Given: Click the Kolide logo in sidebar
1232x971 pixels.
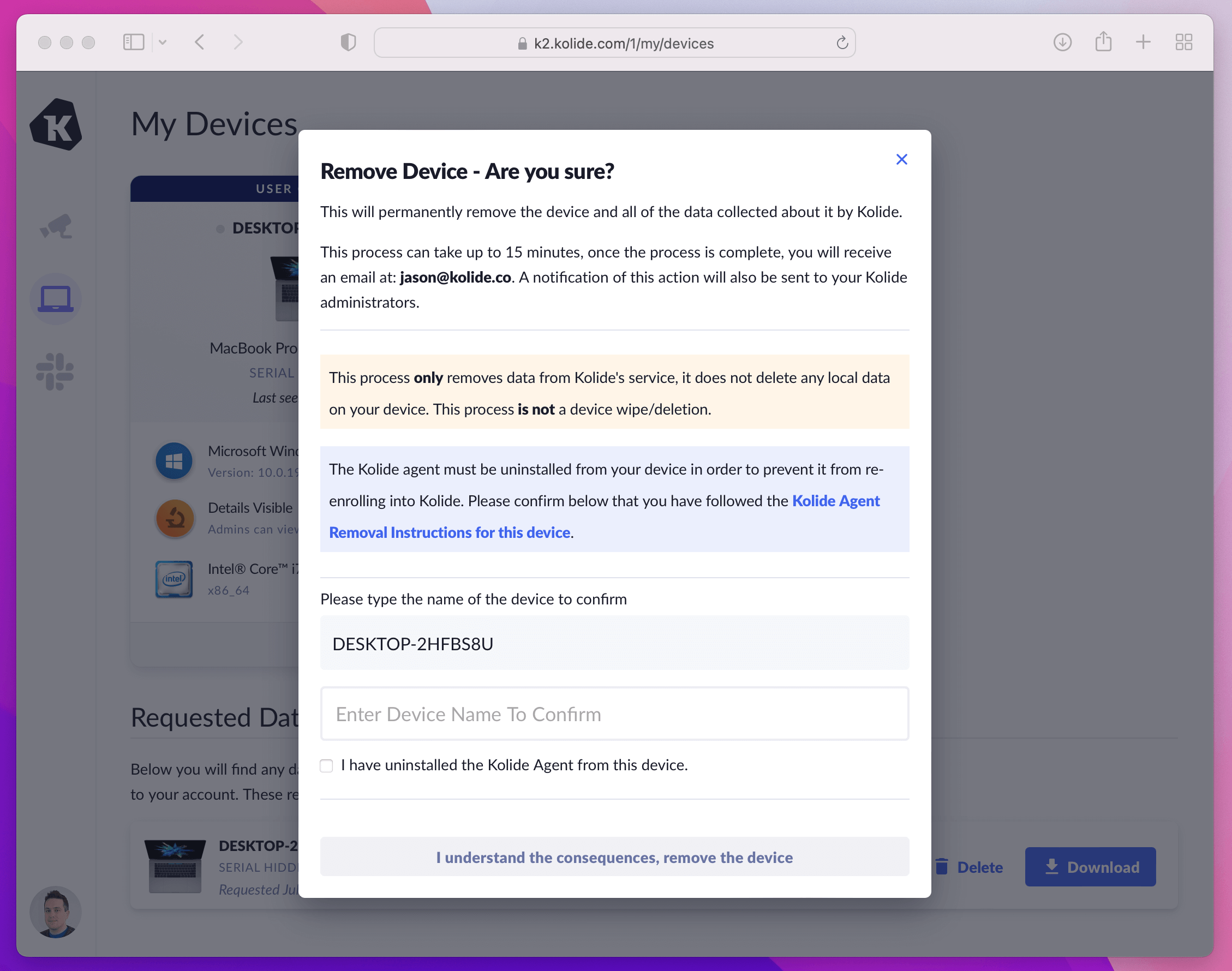Looking at the screenshot, I should pyautogui.click(x=56, y=124).
